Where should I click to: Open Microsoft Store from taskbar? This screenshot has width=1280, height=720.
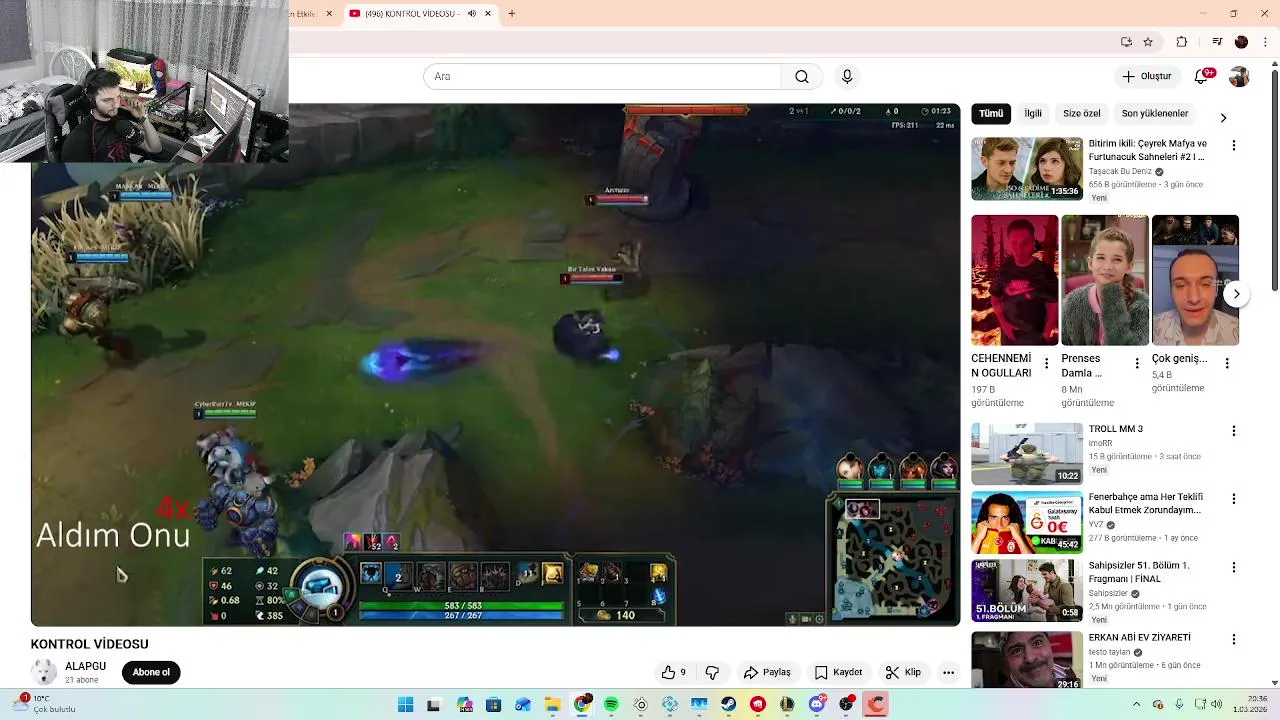pos(493,705)
